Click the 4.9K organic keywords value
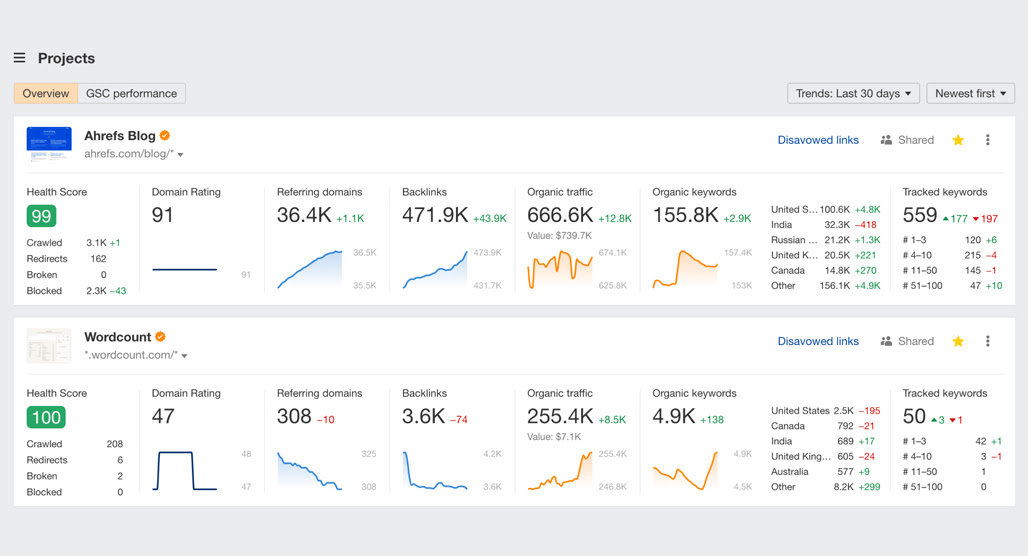The height and width of the screenshot is (556, 1028). point(674,416)
